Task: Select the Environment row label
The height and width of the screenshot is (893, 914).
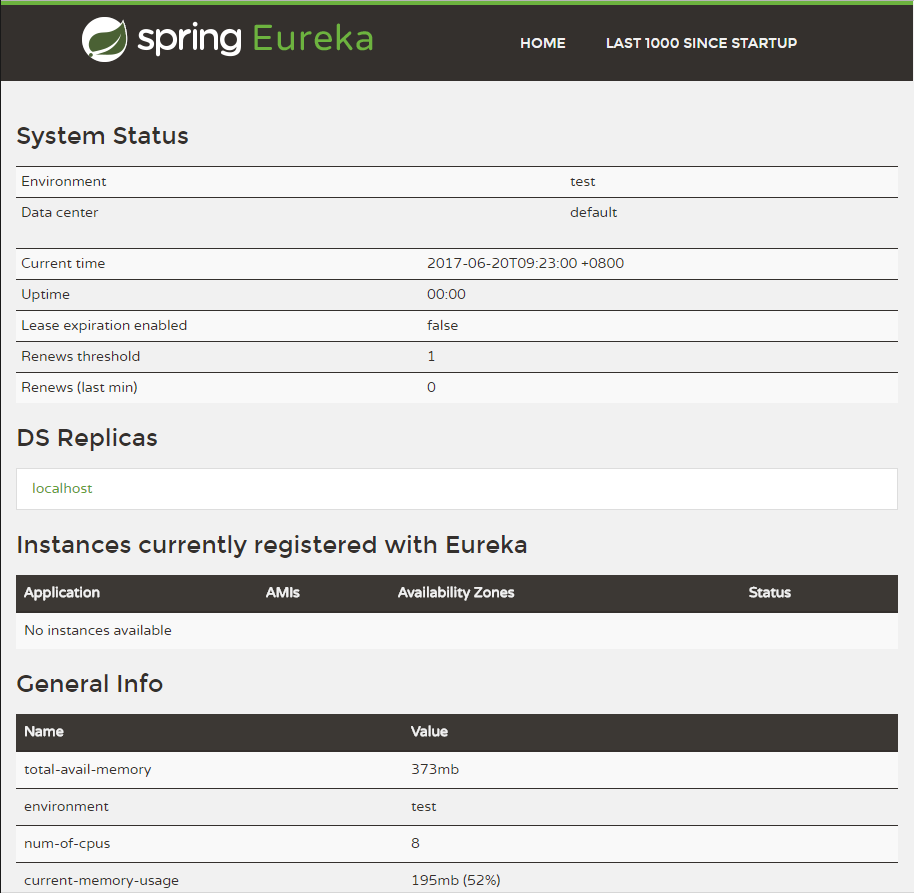Action: click(64, 181)
